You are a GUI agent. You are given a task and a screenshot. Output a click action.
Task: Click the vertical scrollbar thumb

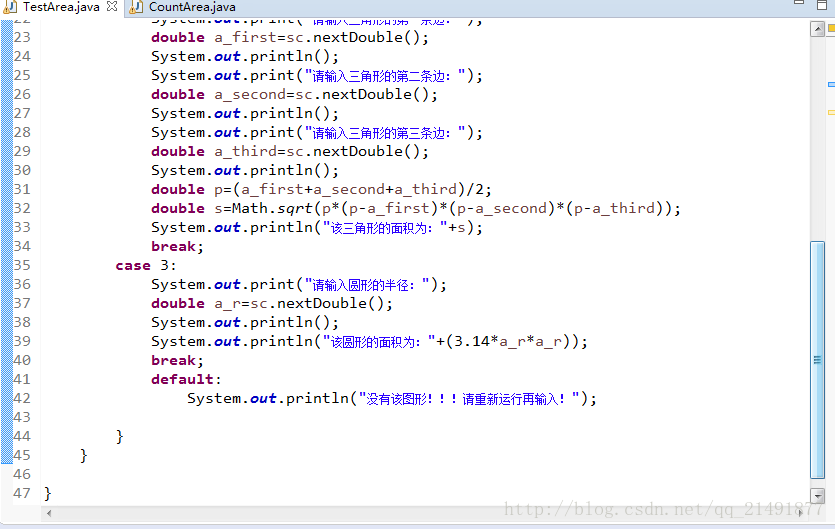(817, 360)
